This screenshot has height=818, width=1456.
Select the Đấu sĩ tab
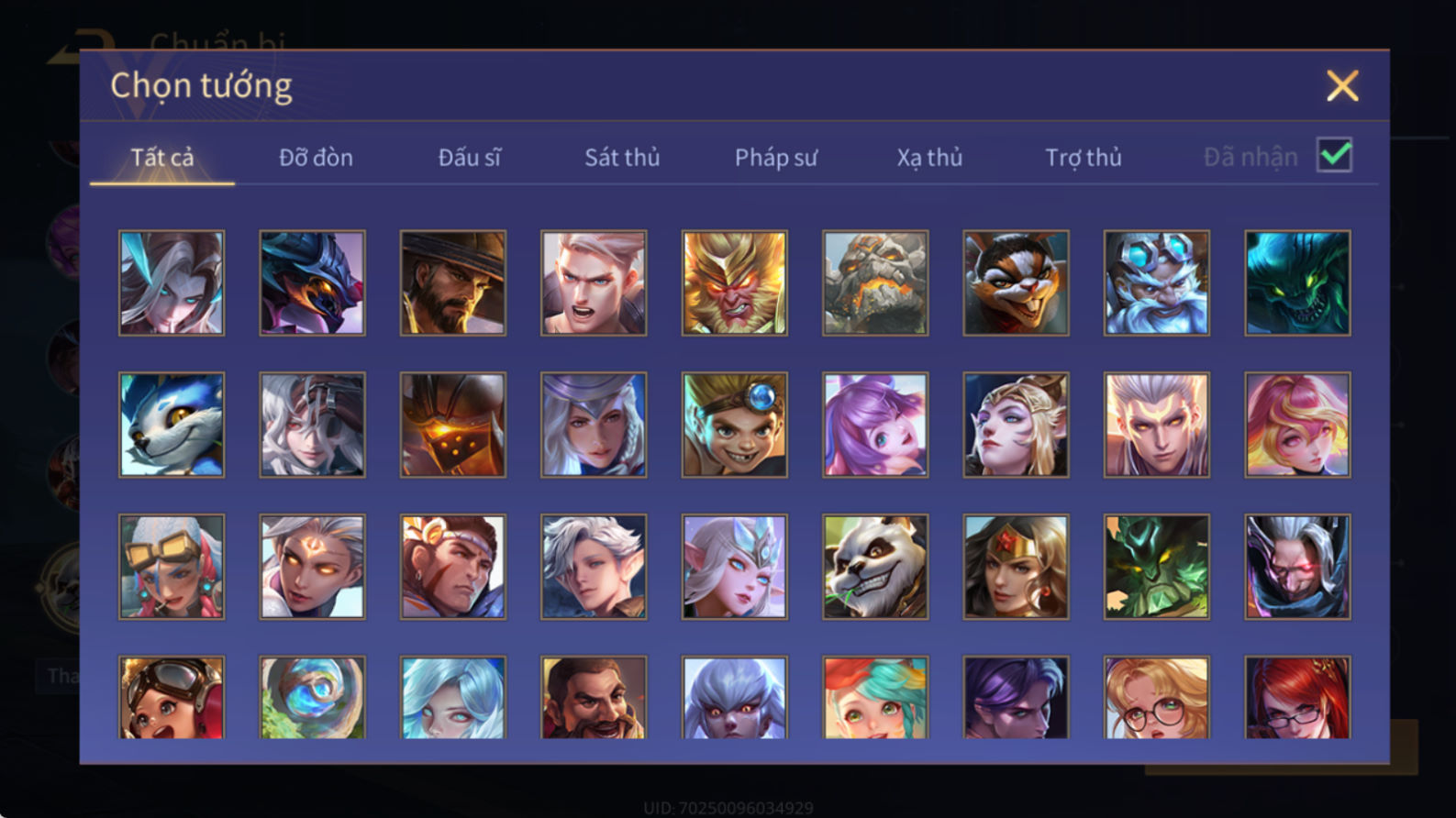pos(469,158)
